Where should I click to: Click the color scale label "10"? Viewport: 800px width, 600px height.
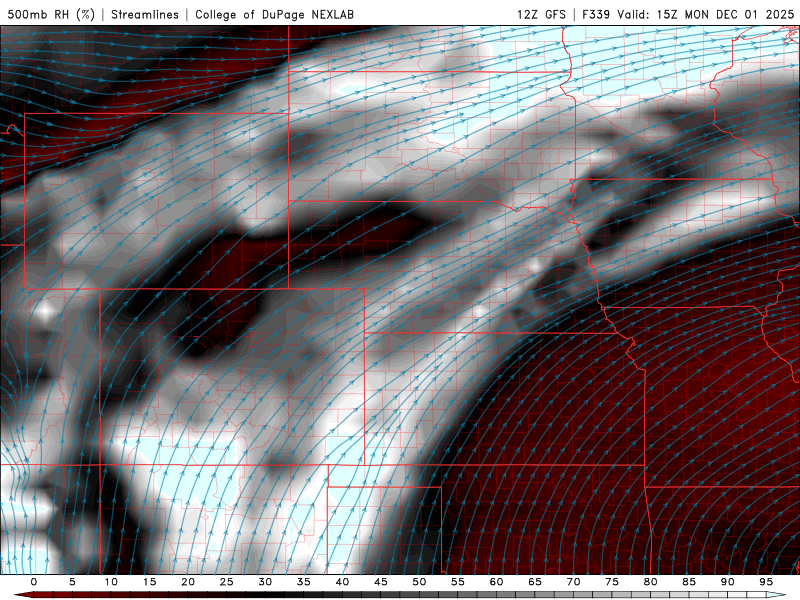pyautogui.click(x=111, y=582)
